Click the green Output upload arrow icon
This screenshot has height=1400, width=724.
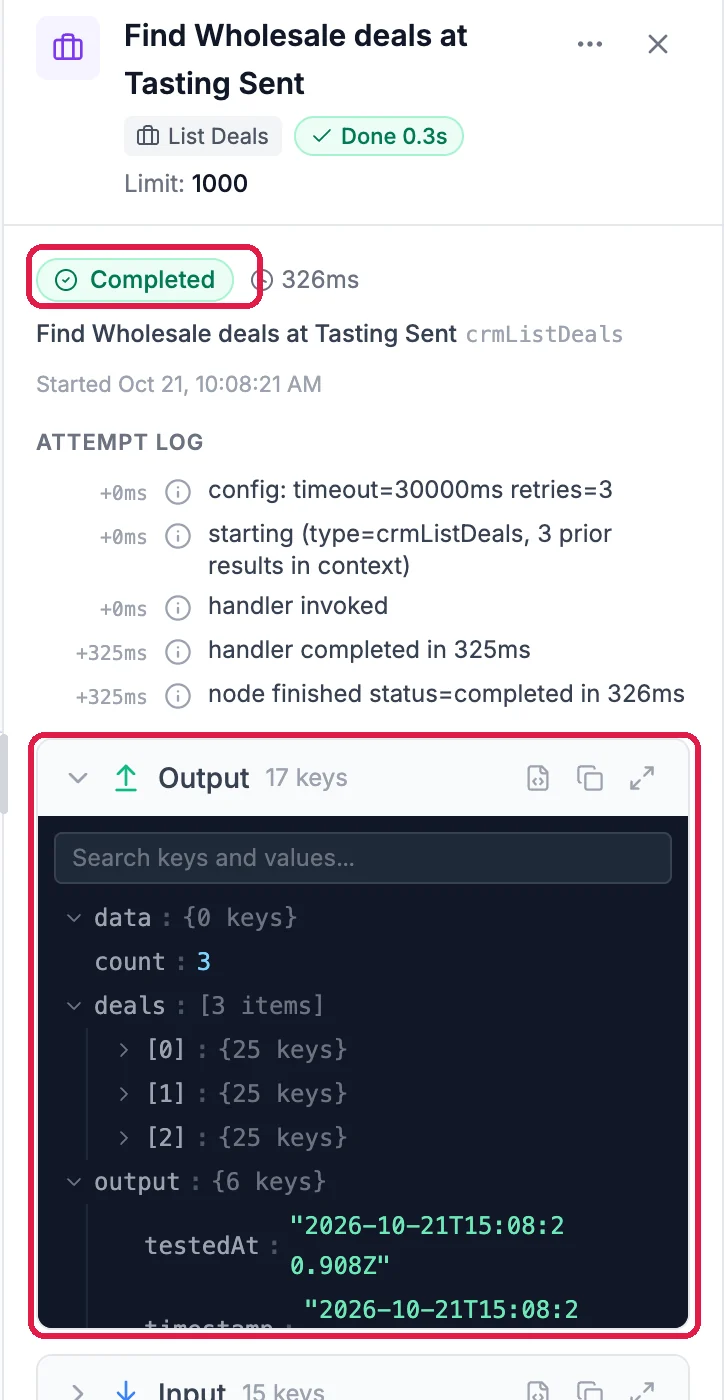pyautogui.click(x=126, y=779)
